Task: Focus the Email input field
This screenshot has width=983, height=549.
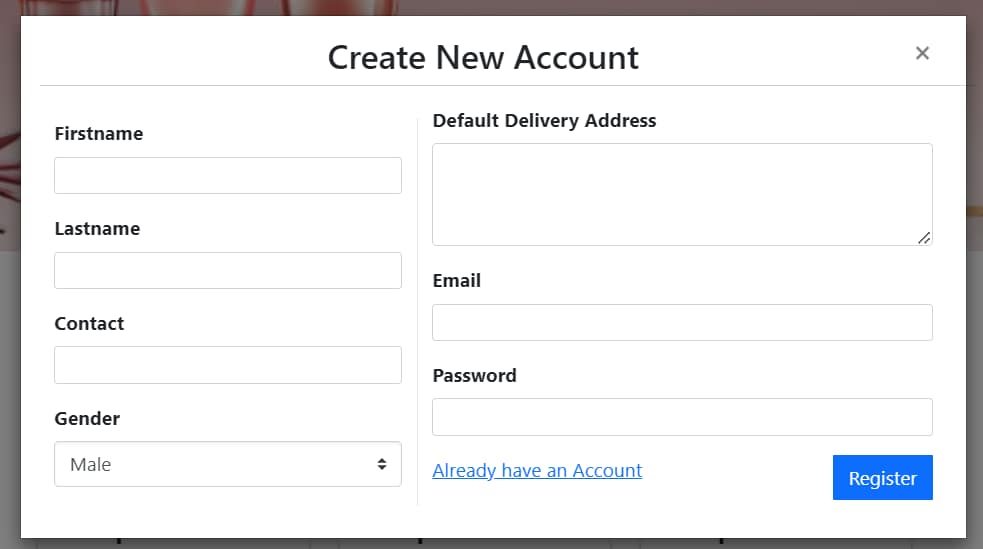Action: coord(681,322)
